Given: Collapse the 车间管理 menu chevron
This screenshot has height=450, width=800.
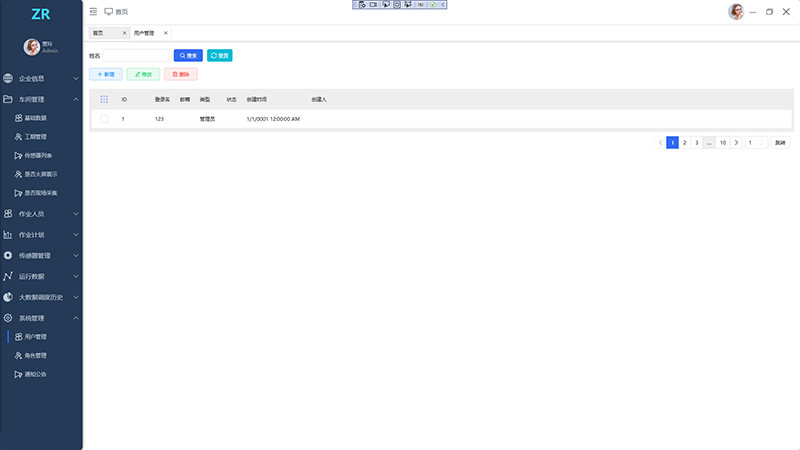Looking at the screenshot, I should click(76, 99).
